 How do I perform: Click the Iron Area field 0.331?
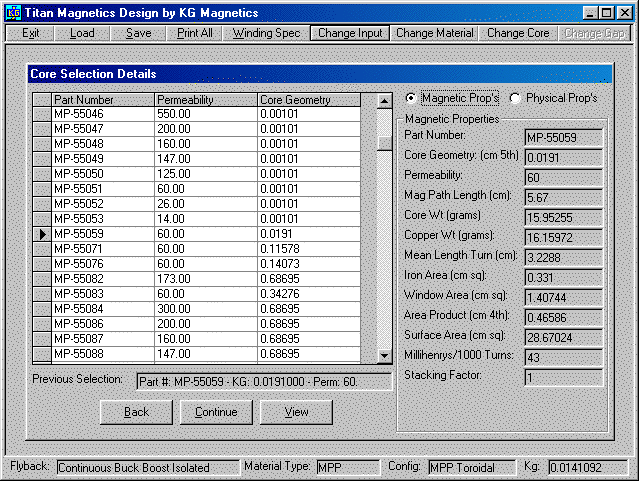pyautogui.click(x=564, y=278)
